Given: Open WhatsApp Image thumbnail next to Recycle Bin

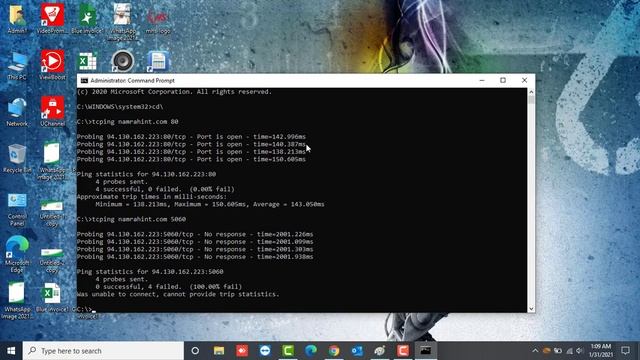Looking at the screenshot, I should point(52,161).
